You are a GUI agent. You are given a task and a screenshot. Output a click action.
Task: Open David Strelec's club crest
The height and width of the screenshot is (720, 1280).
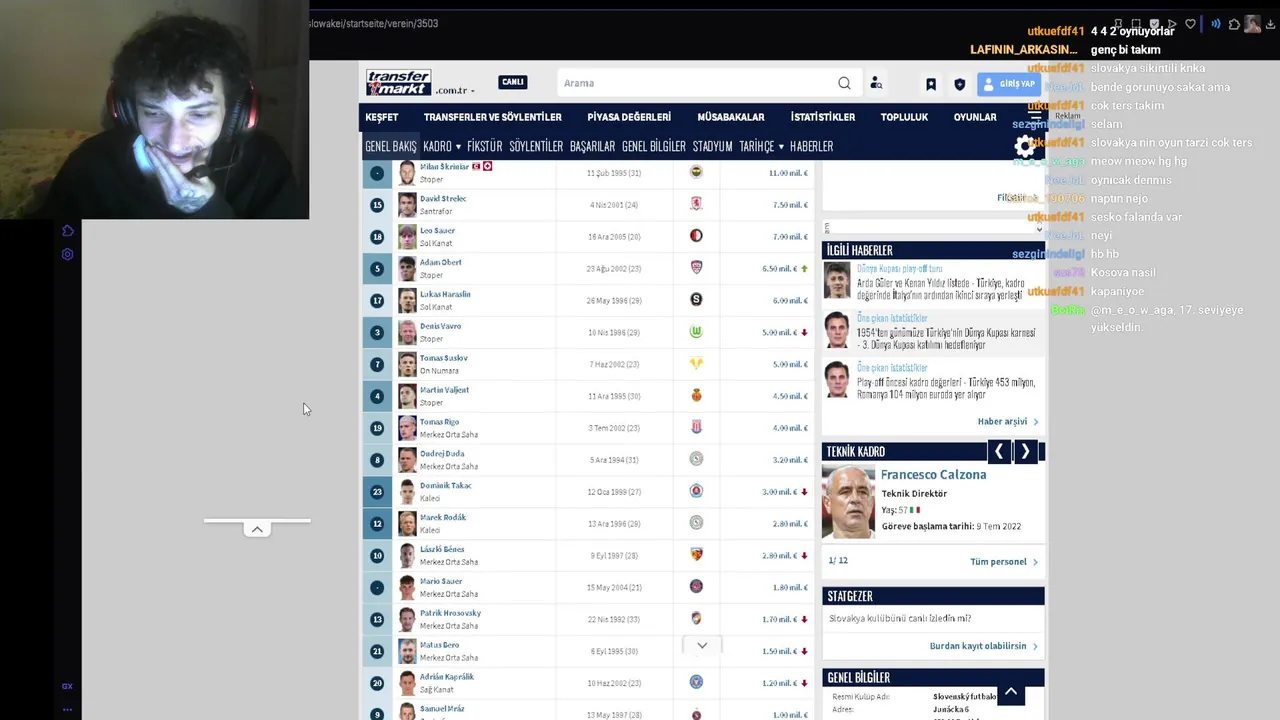coord(696,204)
